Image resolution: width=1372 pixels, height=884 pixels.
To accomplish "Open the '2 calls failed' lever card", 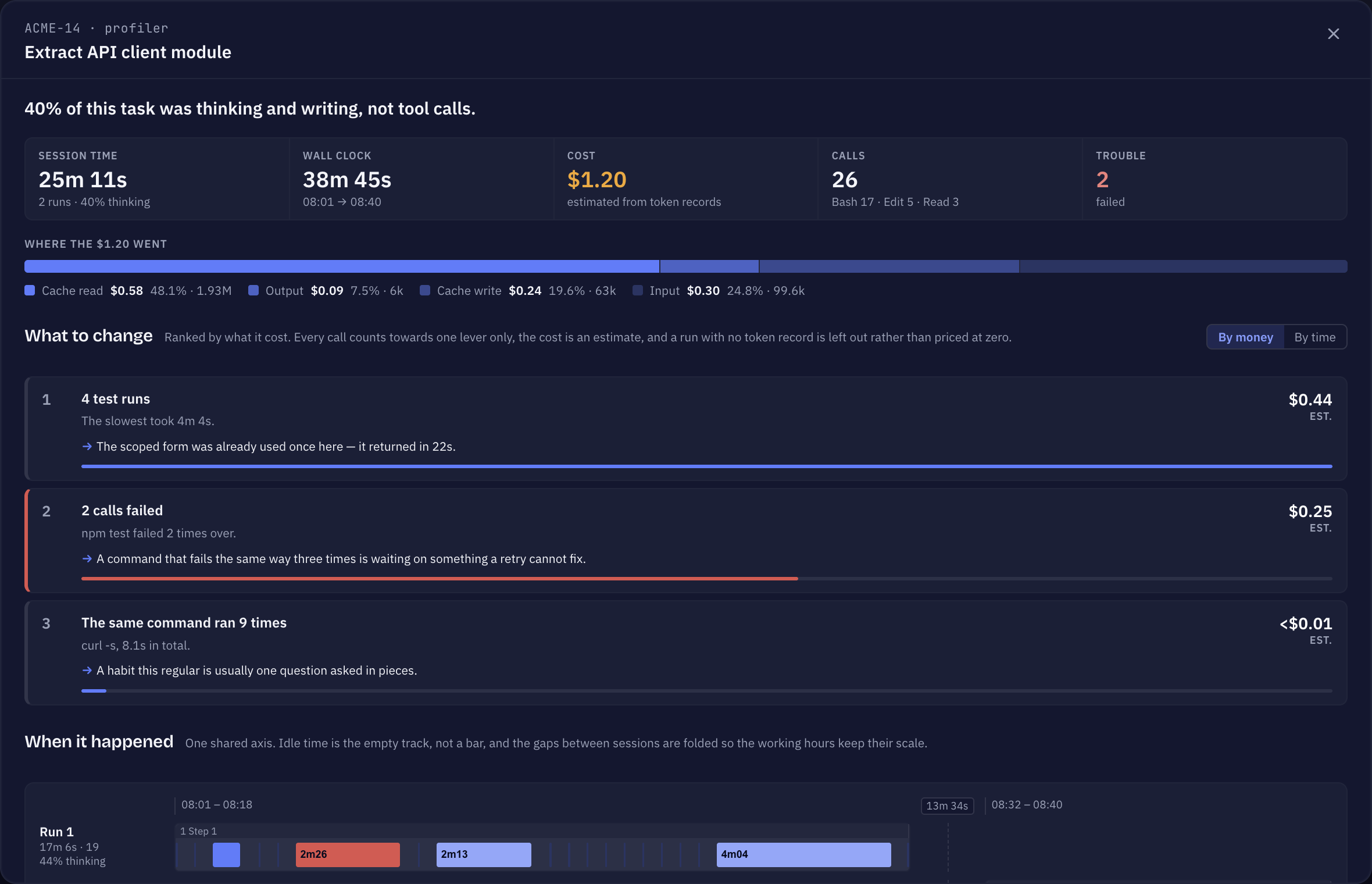I will 686,541.
